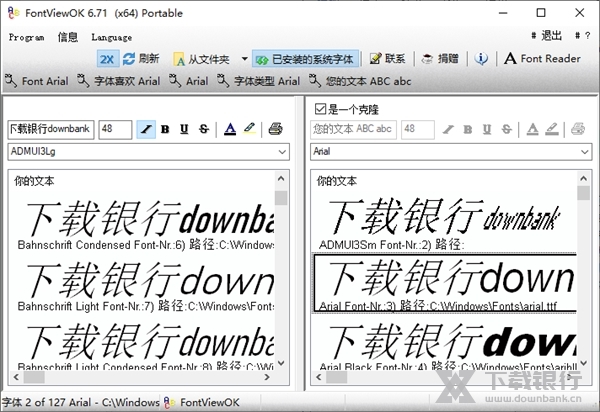600x412 pixels.
Task: Click the right panel strikethrough icon
Action: (507, 129)
